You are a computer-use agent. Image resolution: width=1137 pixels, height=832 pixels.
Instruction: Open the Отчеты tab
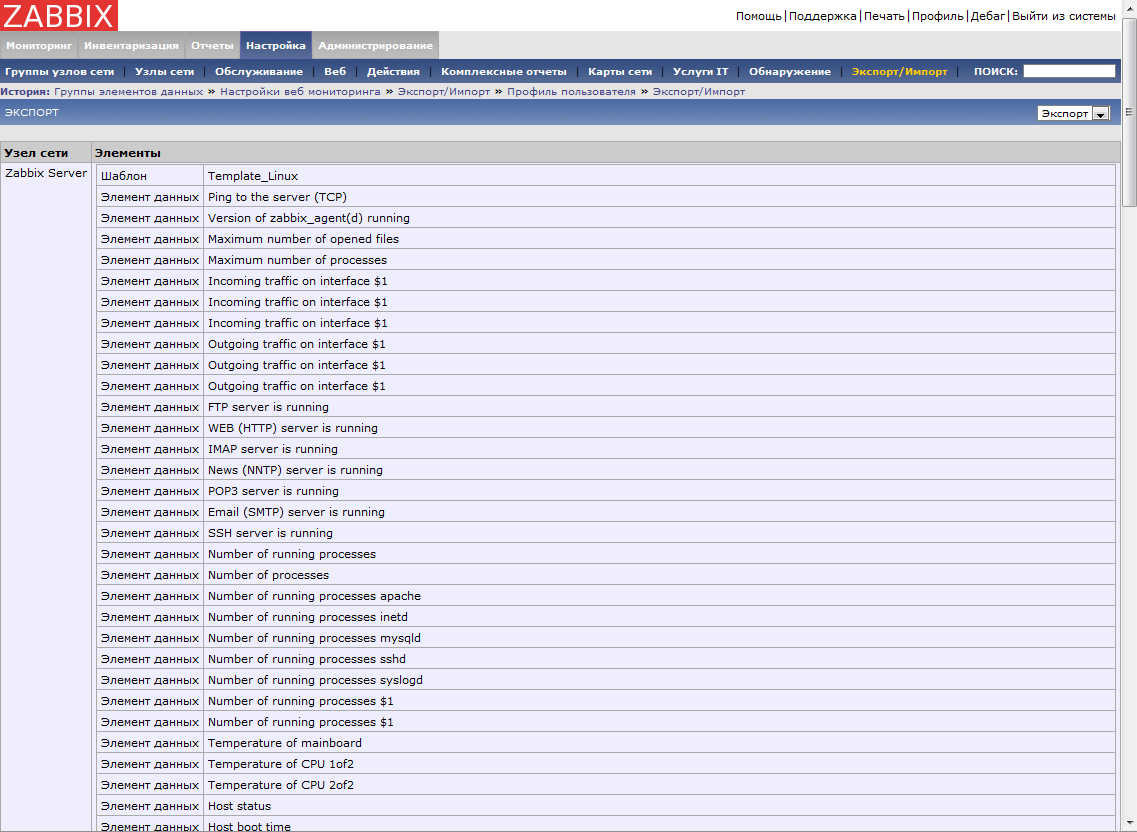212,45
